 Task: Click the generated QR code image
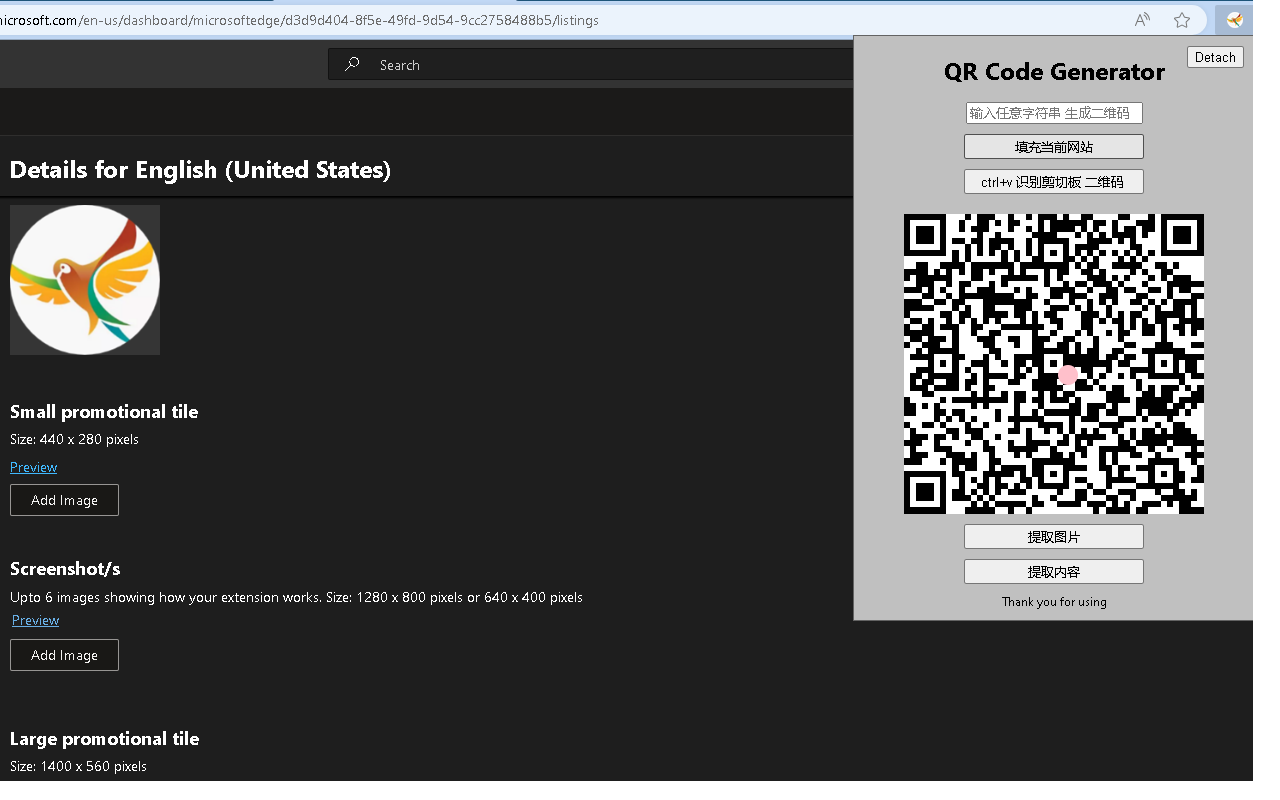coord(1054,364)
